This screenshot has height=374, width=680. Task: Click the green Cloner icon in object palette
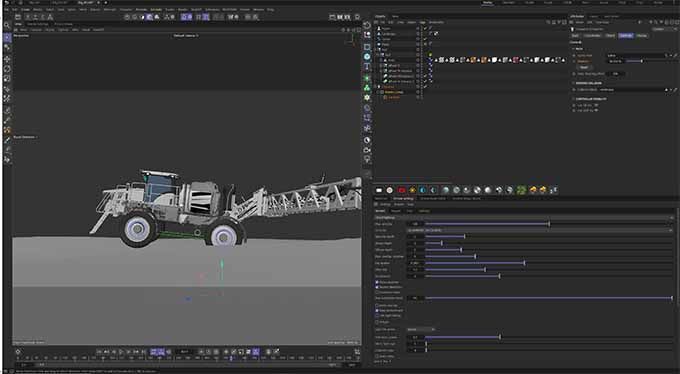tap(367, 88)
